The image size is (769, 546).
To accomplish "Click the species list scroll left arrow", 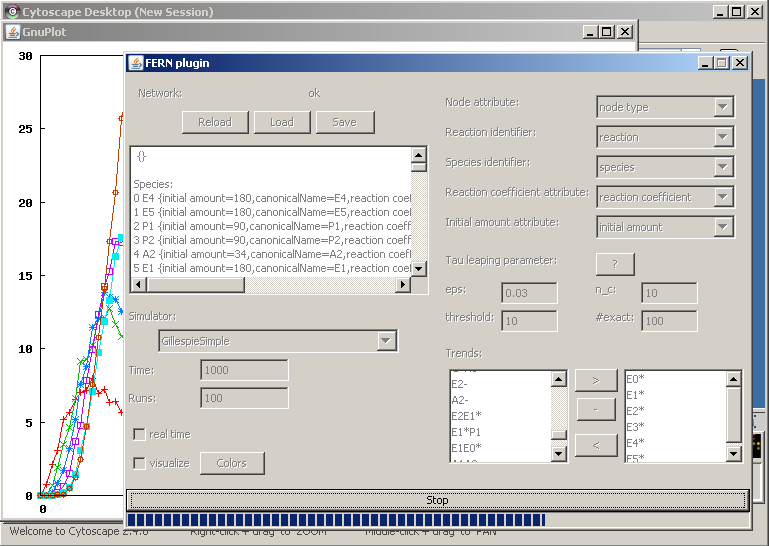I will [139, 285].
